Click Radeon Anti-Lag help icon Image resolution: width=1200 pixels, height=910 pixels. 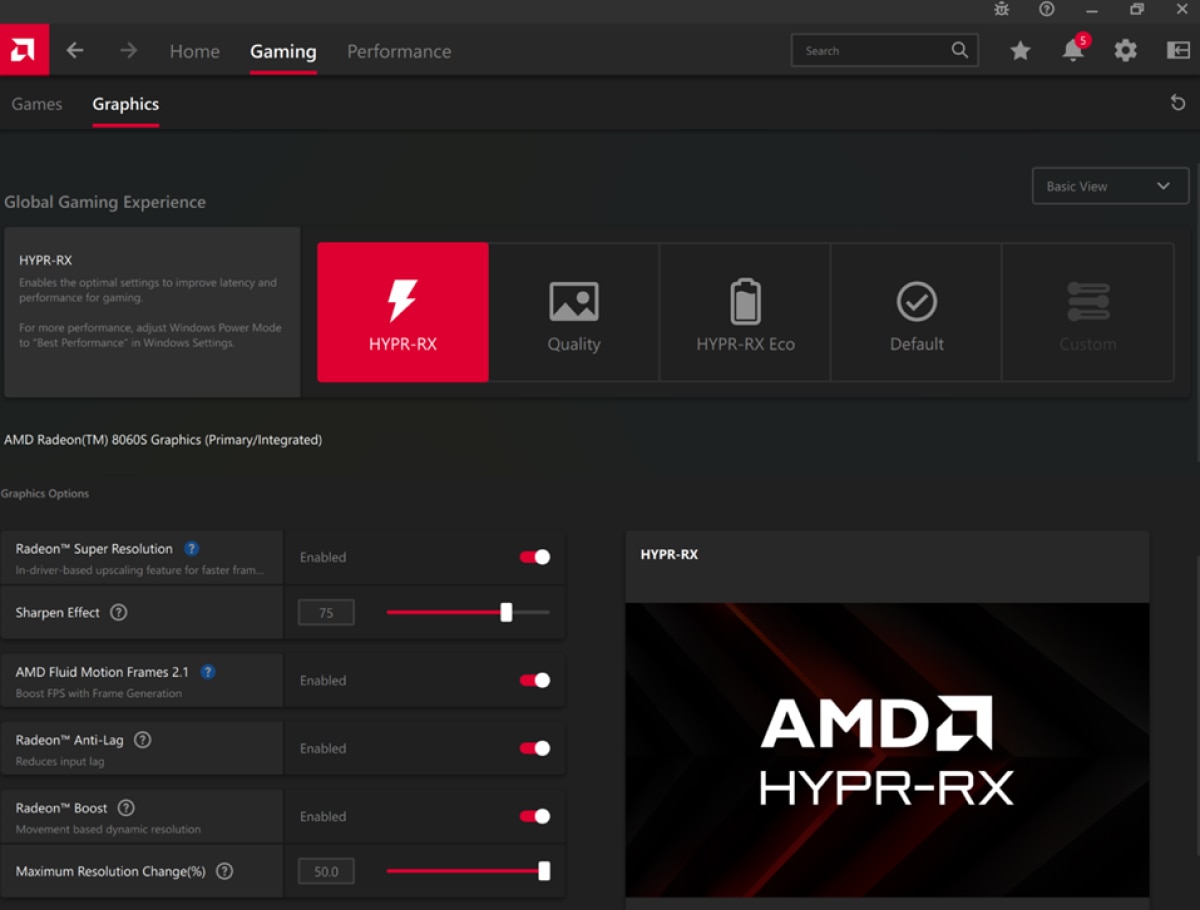coord(142,740)
